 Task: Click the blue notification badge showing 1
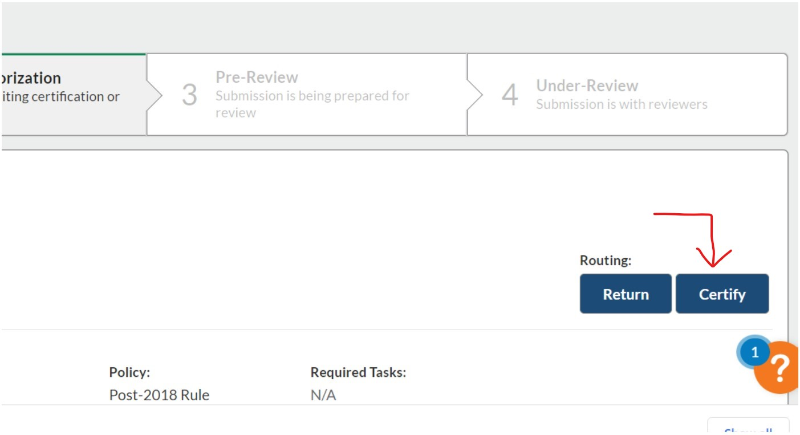(755, 352)
